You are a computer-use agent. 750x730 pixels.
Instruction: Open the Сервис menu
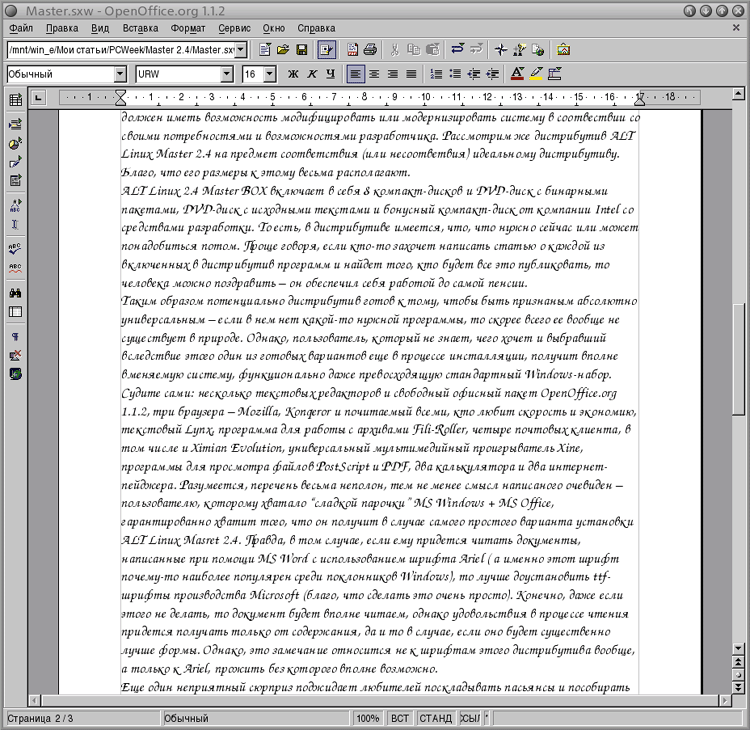tap(234, 28)
